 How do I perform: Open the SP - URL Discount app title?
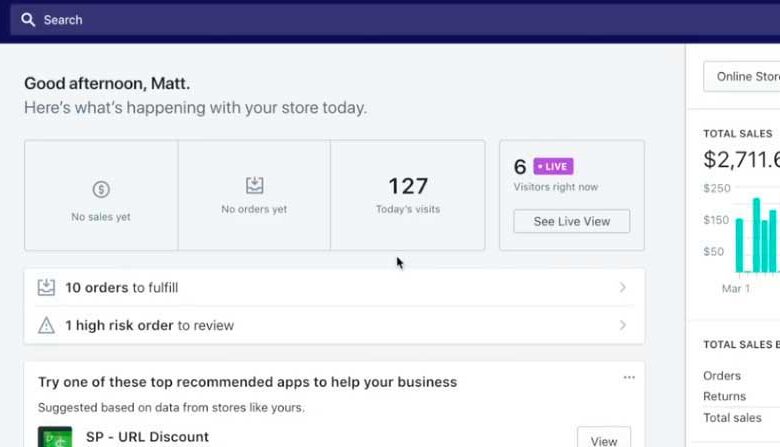[x=146, y=437]
